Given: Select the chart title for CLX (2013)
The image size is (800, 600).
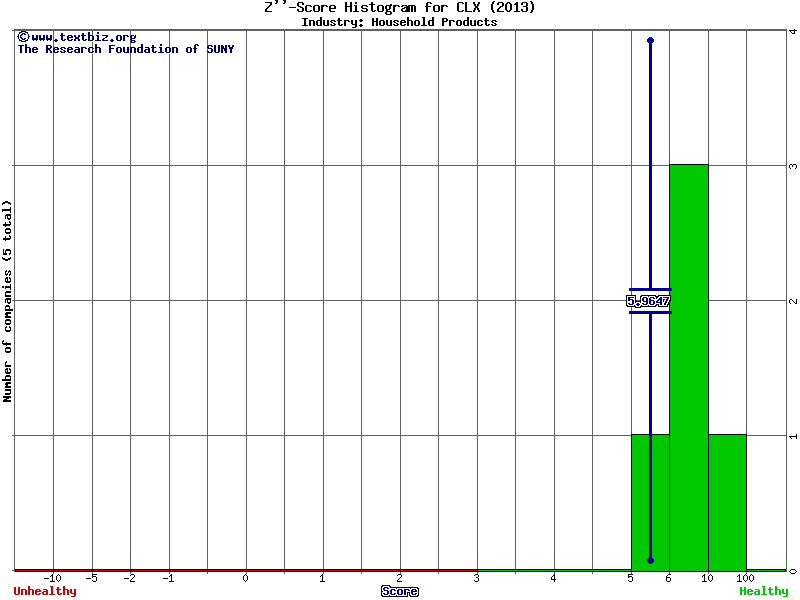Looking at the screenshot, I should [x=399, y=8].
